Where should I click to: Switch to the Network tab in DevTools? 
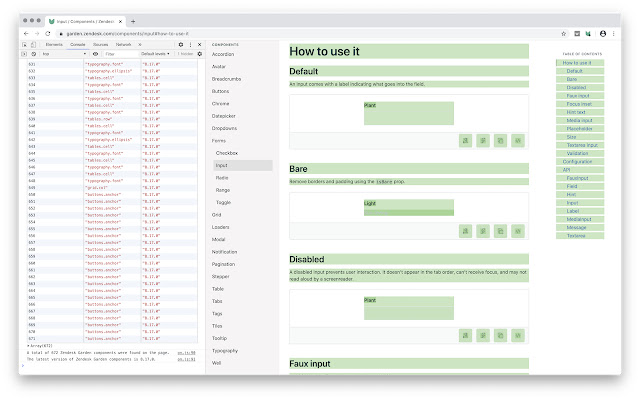click(123, 44)
